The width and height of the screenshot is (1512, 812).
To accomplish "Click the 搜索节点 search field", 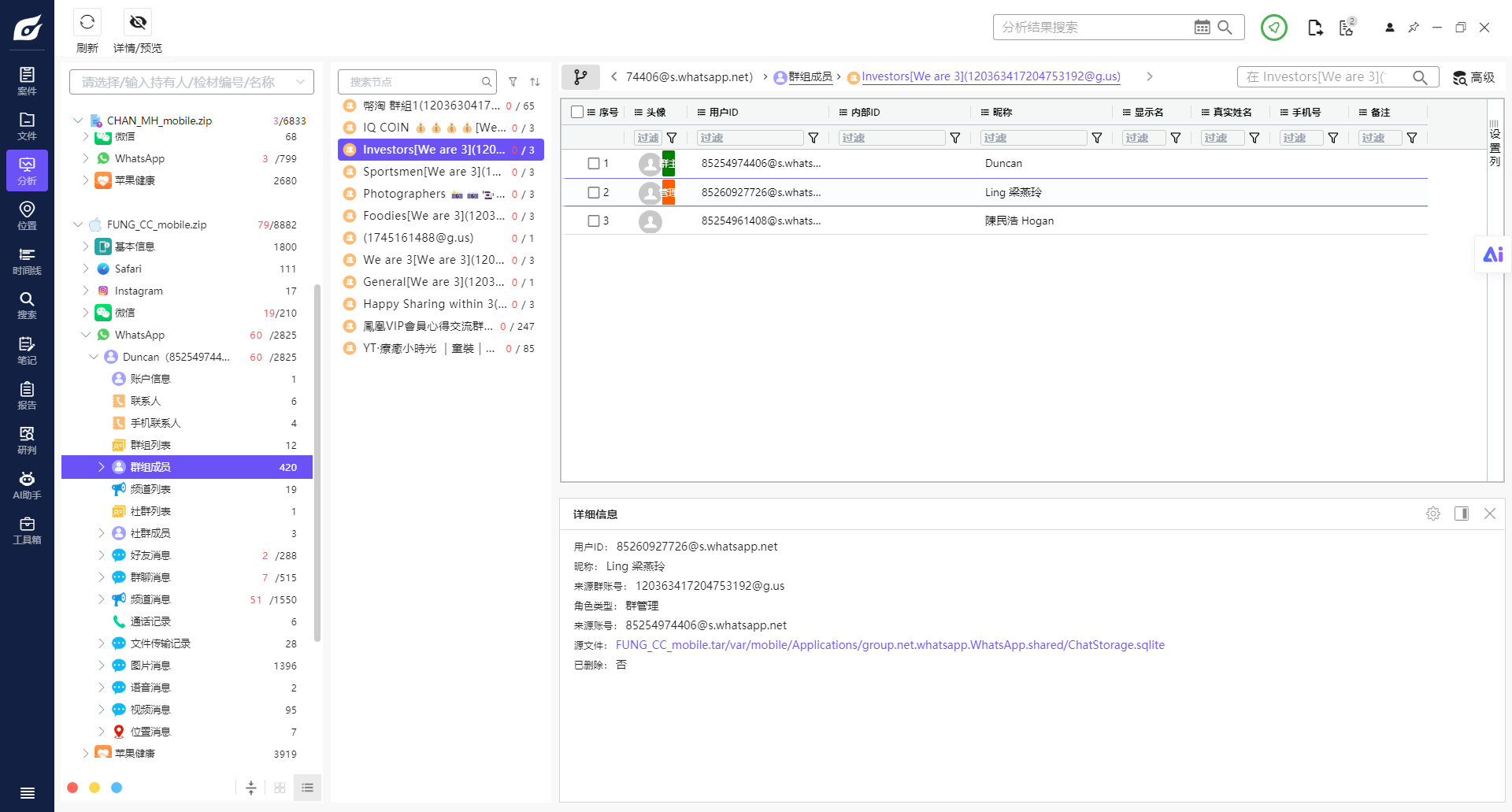I will pos(417,82).
